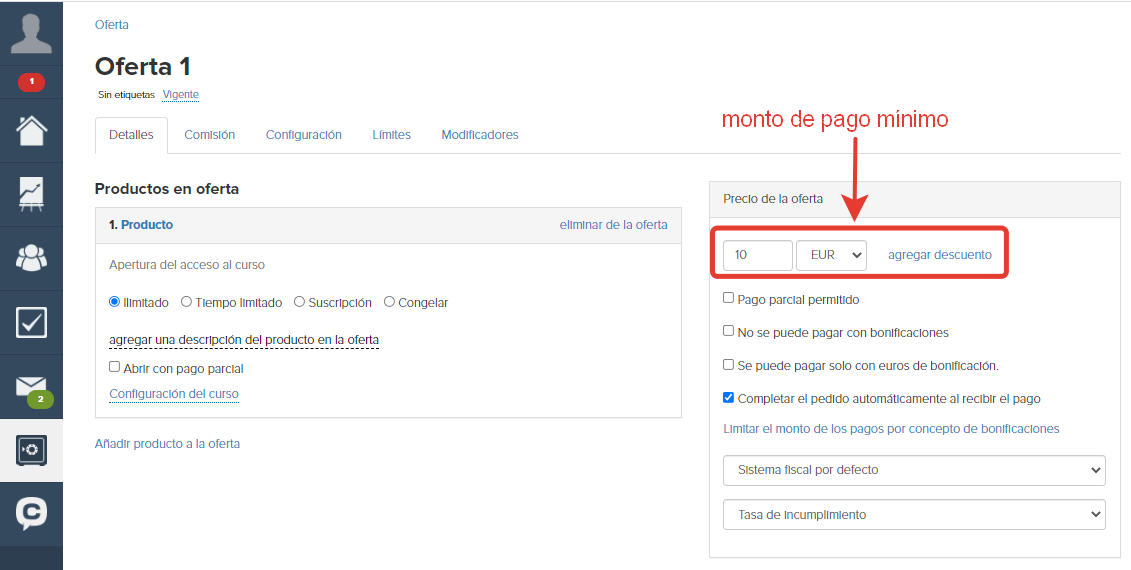
Task: Select the Tiempo limitado radio button
Action: pyautogui.click(x=186, y=302)
